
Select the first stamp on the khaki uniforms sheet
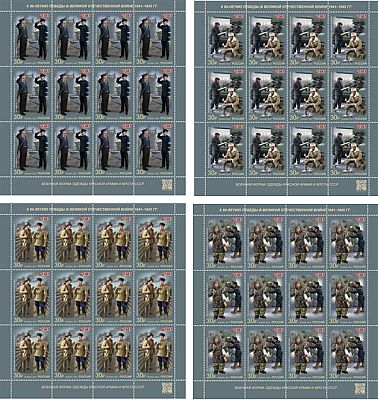click(33, 242)
